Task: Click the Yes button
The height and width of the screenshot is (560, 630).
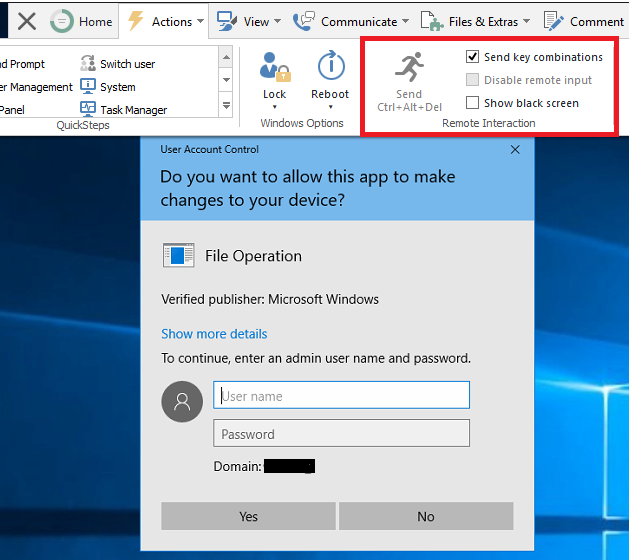Action: [248, 516]
